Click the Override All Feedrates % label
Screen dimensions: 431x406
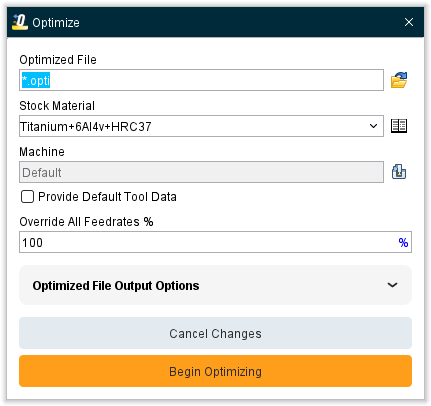pyautogui.click(x=86, y=222)
